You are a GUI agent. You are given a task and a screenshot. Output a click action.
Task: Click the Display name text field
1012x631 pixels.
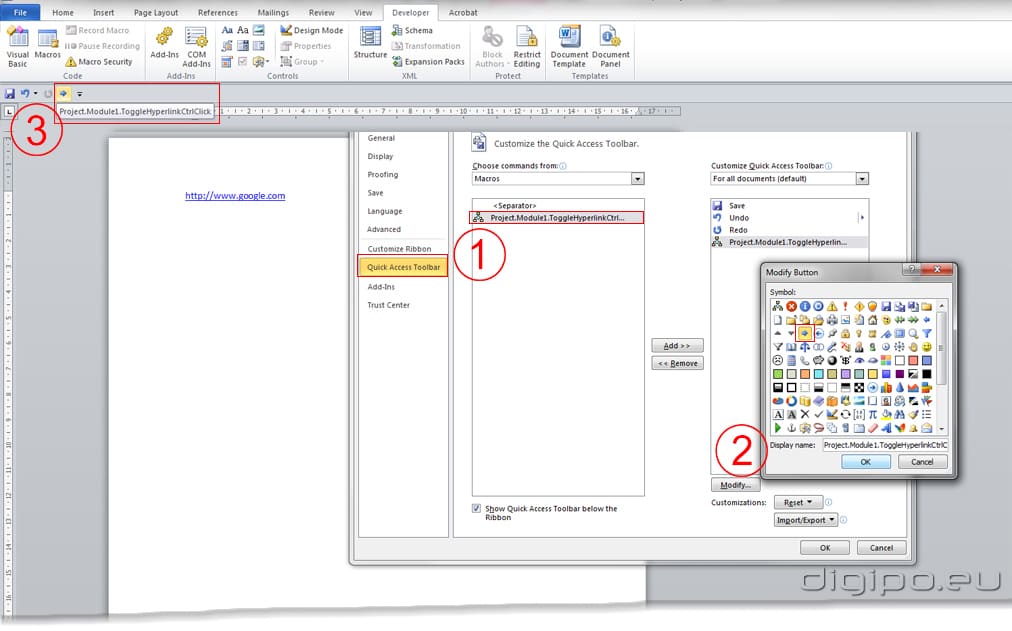885,445
